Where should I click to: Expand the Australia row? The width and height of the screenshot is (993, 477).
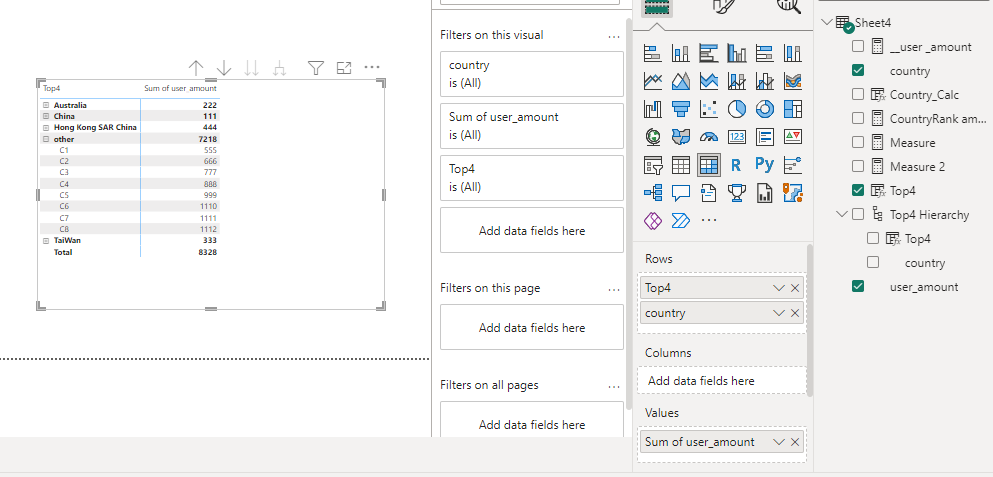46,105
